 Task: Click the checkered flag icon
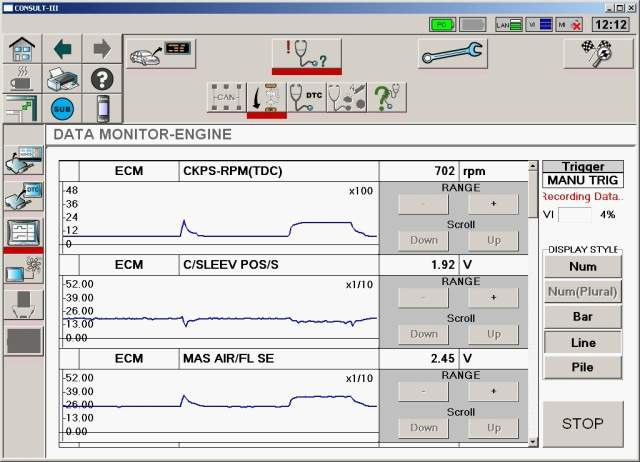coord(597,53)
